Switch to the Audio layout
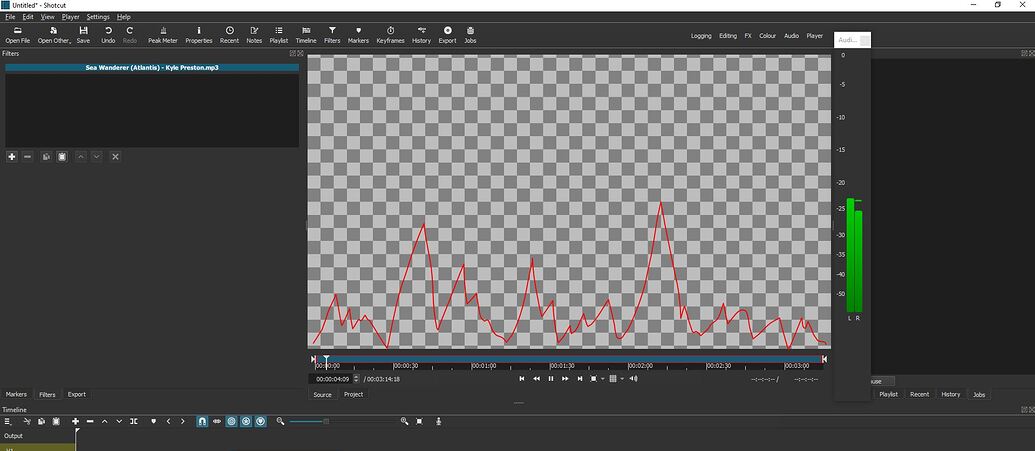This screenshot has width=1035, height=451. coord(791,36)
